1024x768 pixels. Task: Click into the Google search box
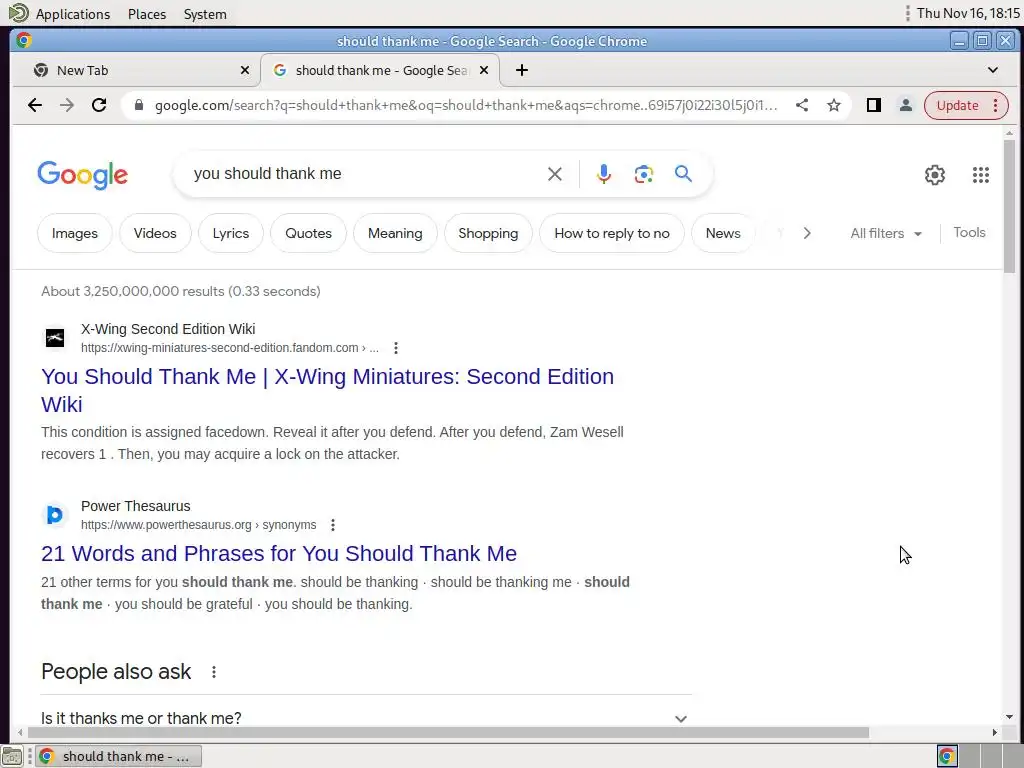click(366, 174)
